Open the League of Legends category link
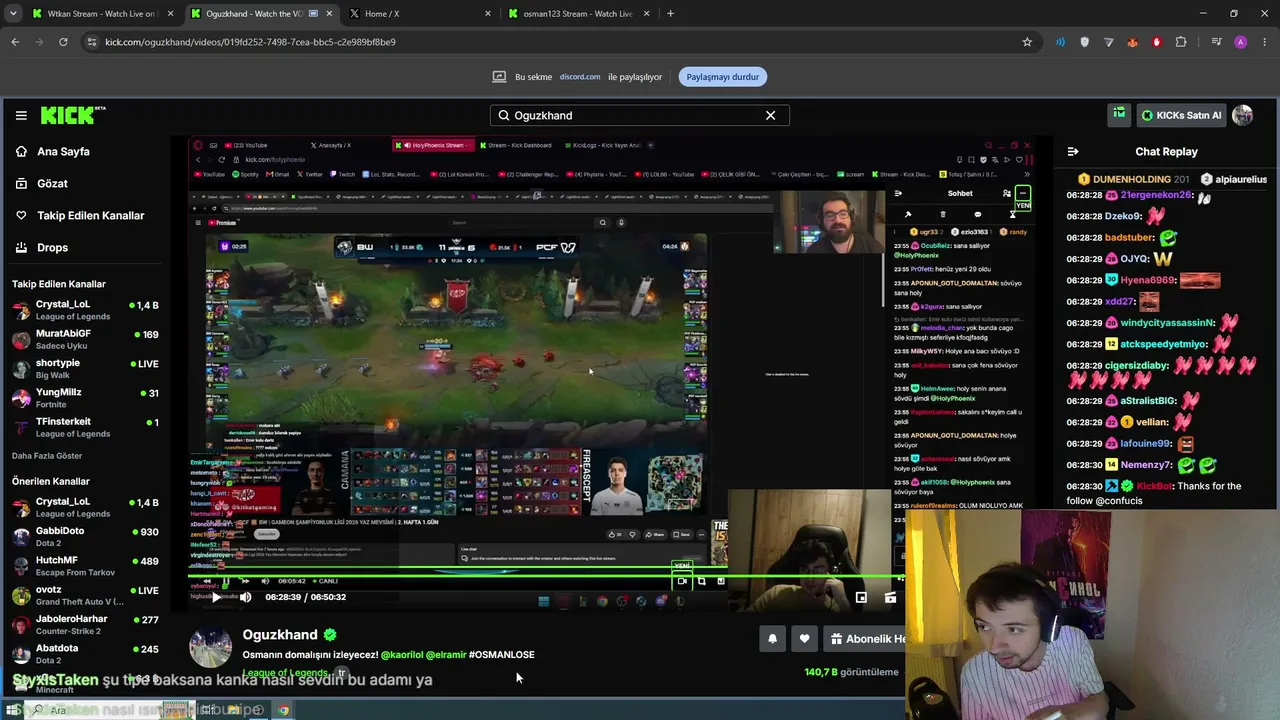Screen dimensions: 1280x720 (285, 673)
